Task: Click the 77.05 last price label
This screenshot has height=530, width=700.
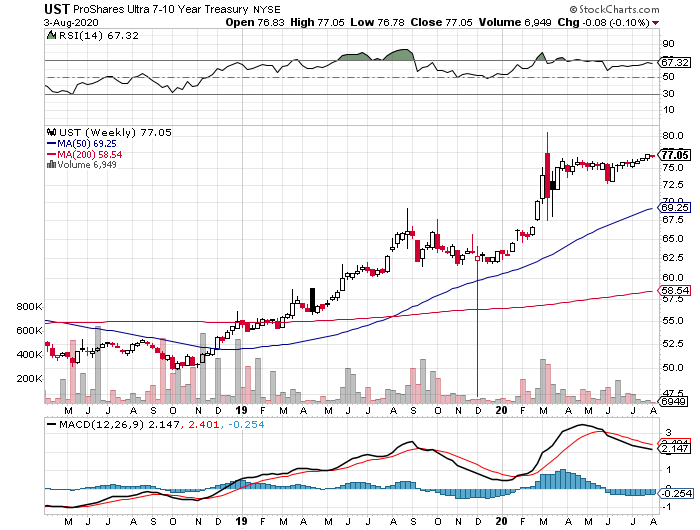Action: click(675, 155)
